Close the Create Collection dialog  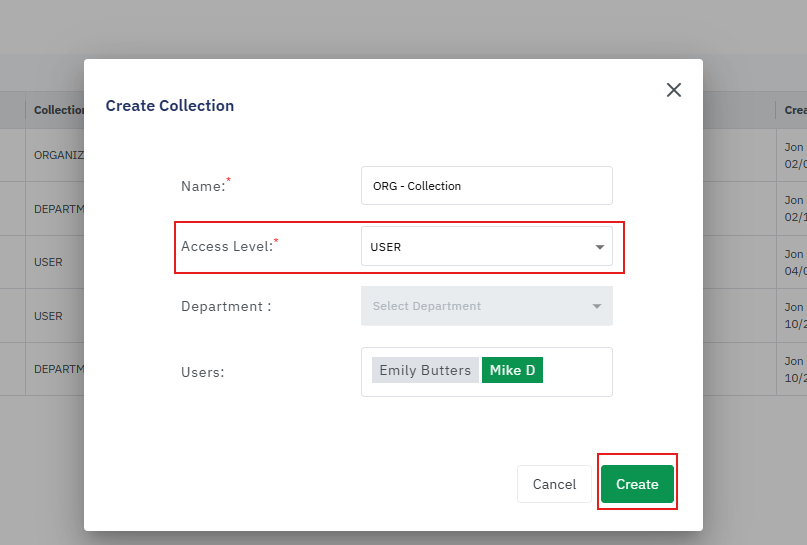click(x=674, y=90)
